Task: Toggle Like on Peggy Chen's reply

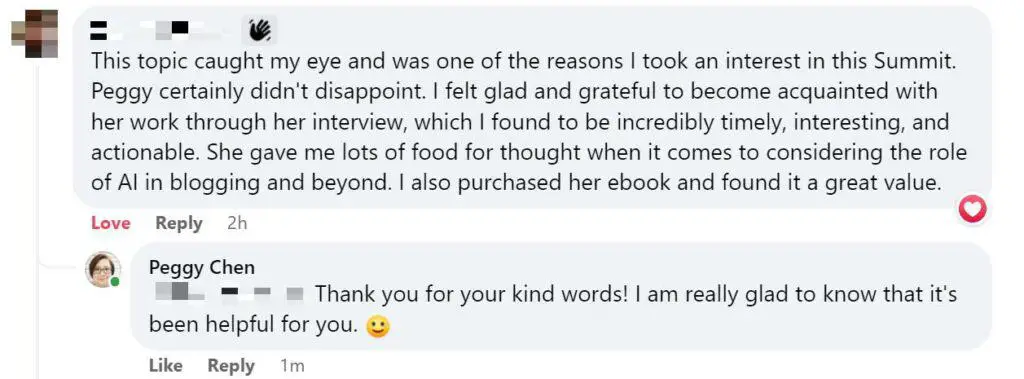Action: tap(165, 365)
